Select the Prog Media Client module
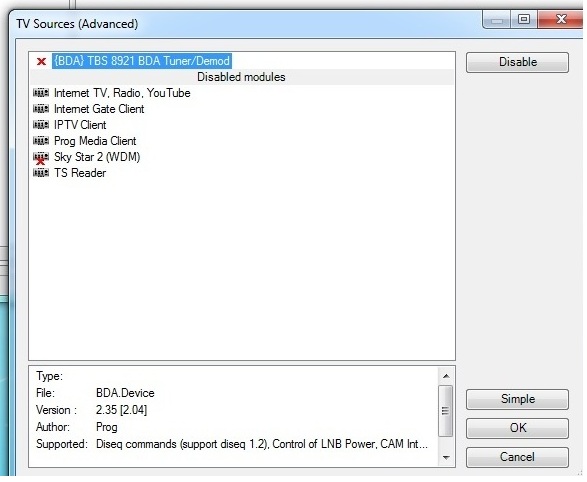The height and width of the screenshot is (482, 587). (95, 141)
